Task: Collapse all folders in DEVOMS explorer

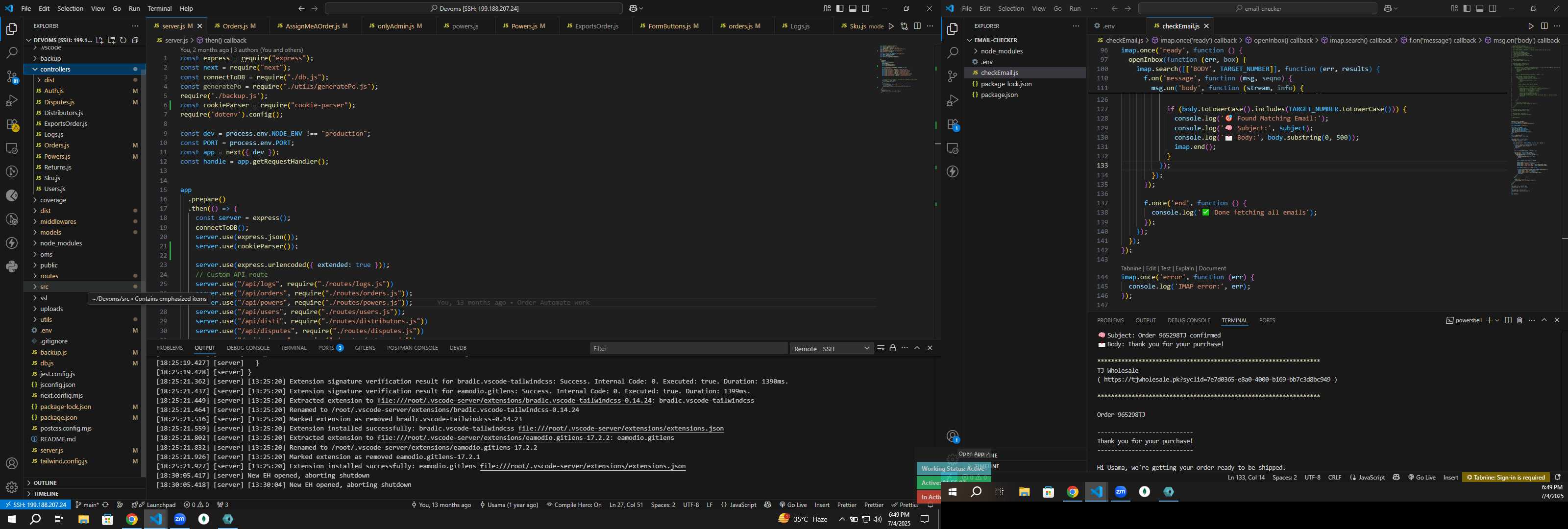Action: tap(135, 40)
